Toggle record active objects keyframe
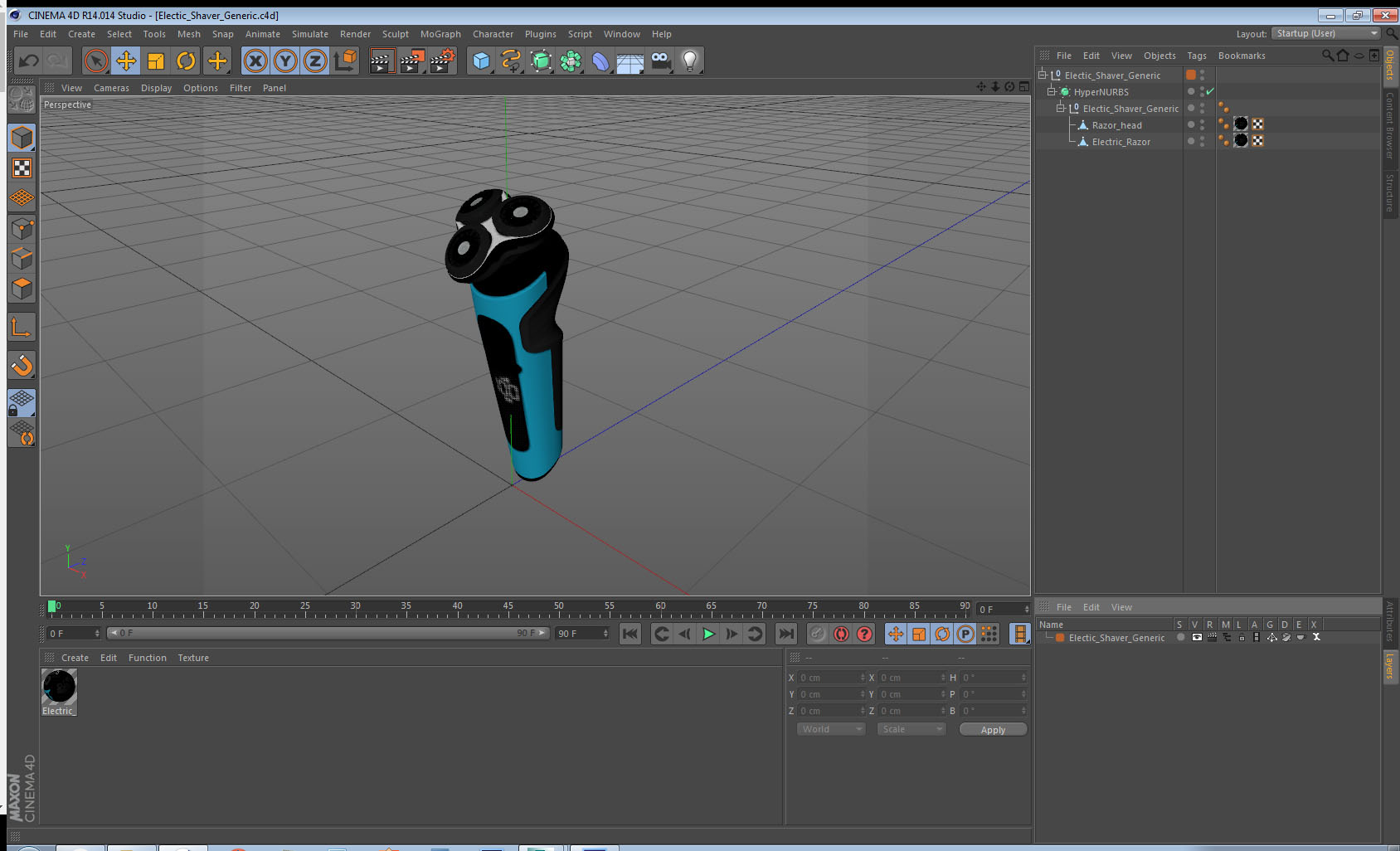Viewport: 1400px width, 851px height. pos(818,634)
